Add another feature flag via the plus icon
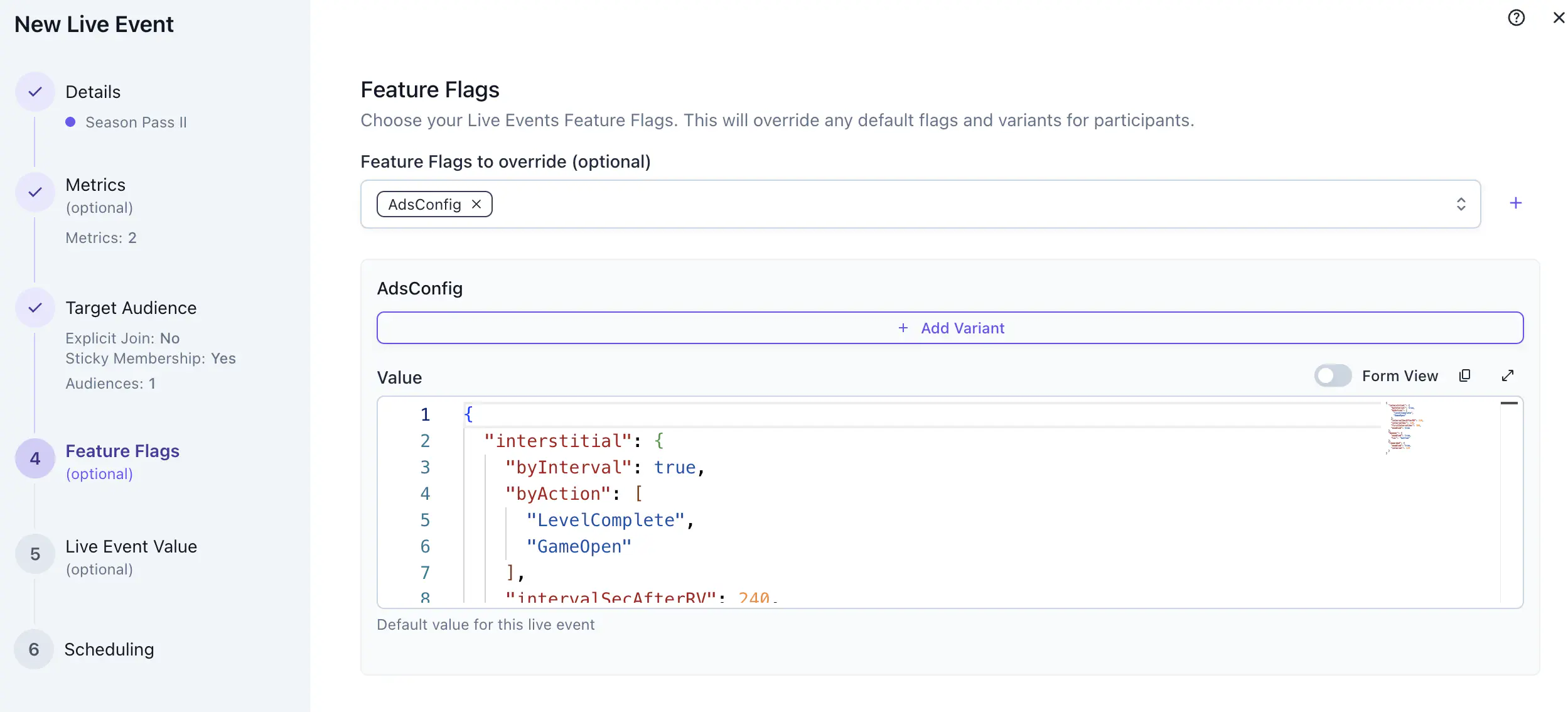Viewport: 1568px width, 712px height. pos(1517,203)
